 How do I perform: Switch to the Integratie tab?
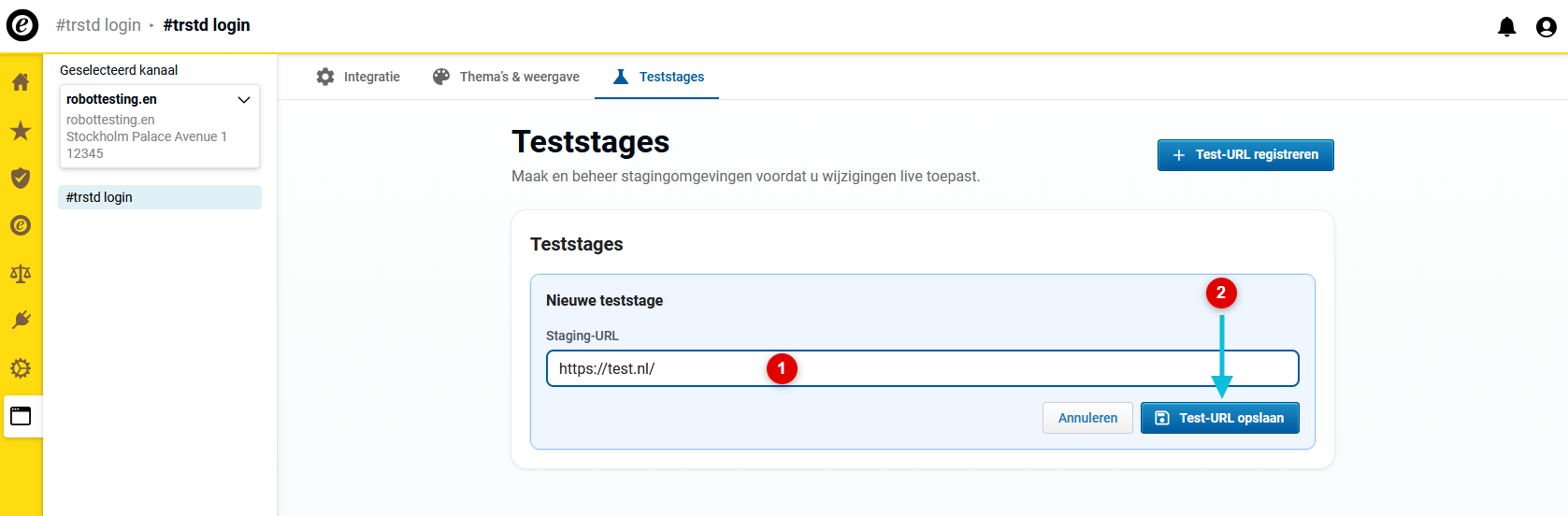point(359,77)
